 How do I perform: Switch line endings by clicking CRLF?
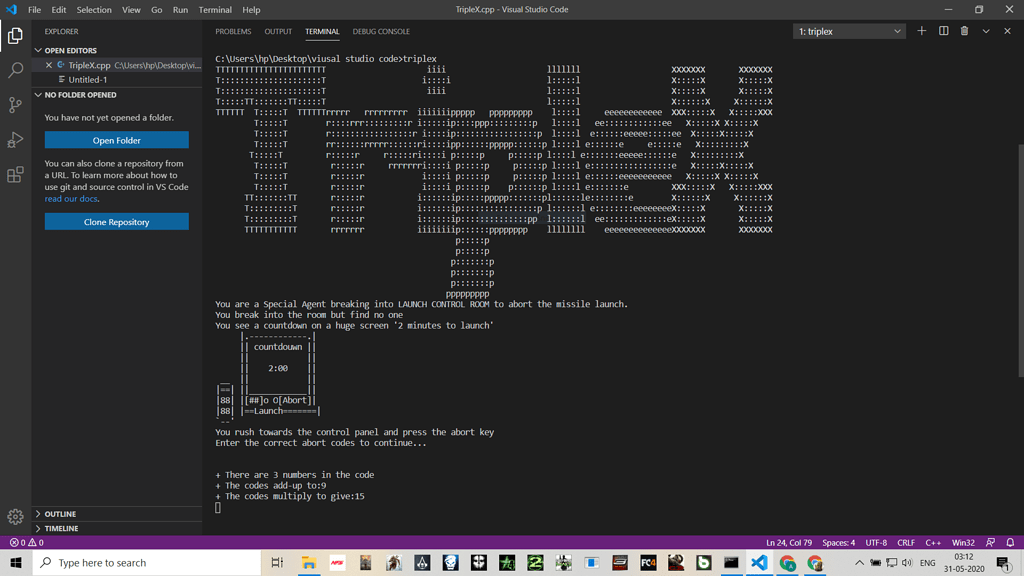pyautogui.click(x=906, y=542)
